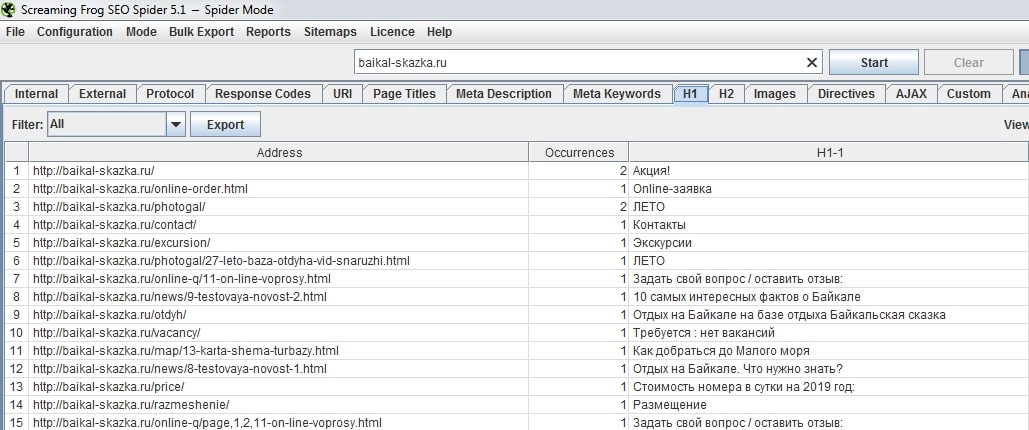Click row number 10 in the table
Viewport: 1029px width, 430px height.
[16, 333]
